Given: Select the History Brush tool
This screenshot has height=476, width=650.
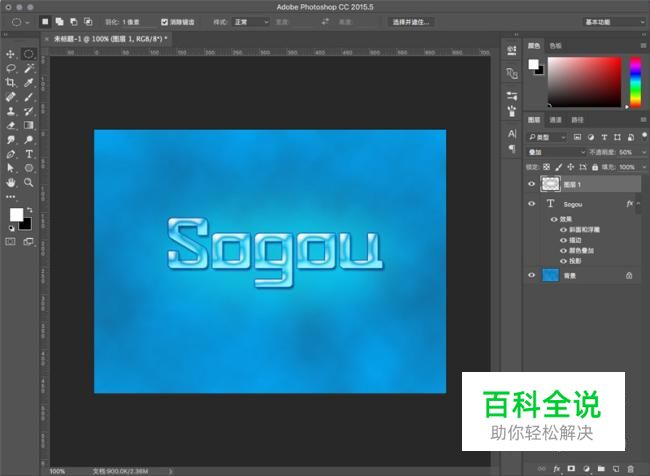Looking at the screenshot, I should [28, 111].
